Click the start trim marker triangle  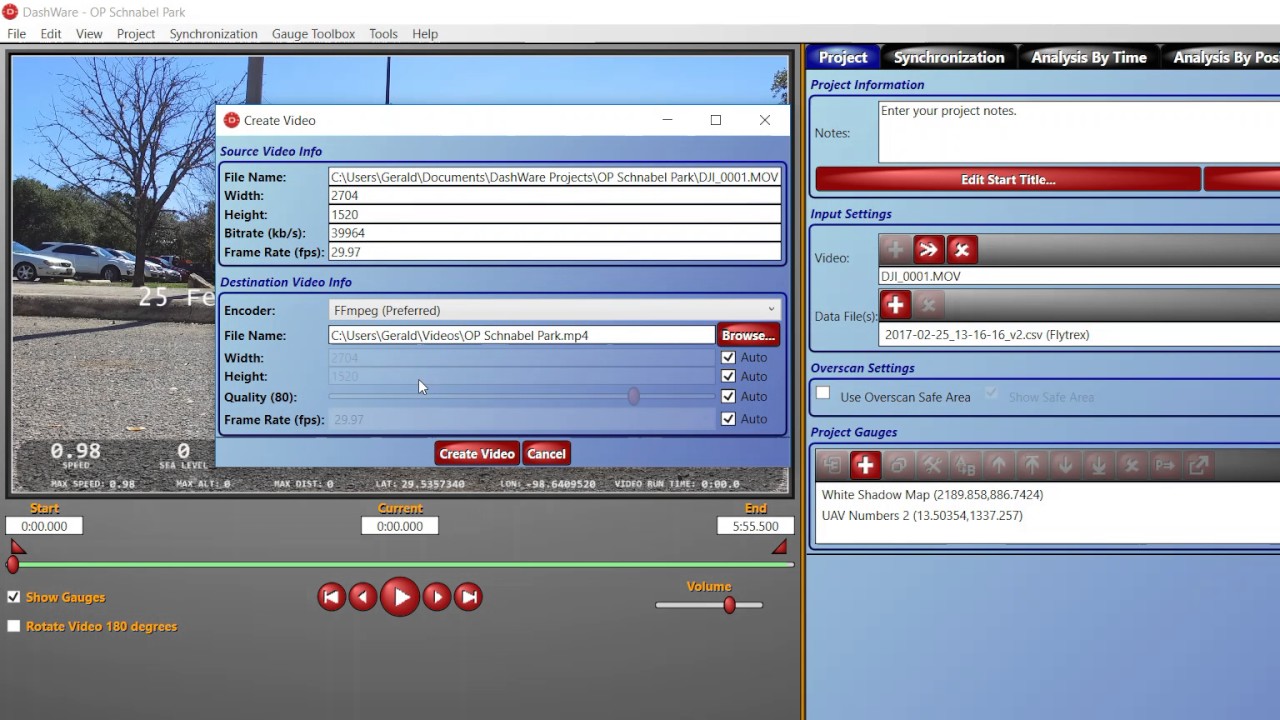pos(17,547)
